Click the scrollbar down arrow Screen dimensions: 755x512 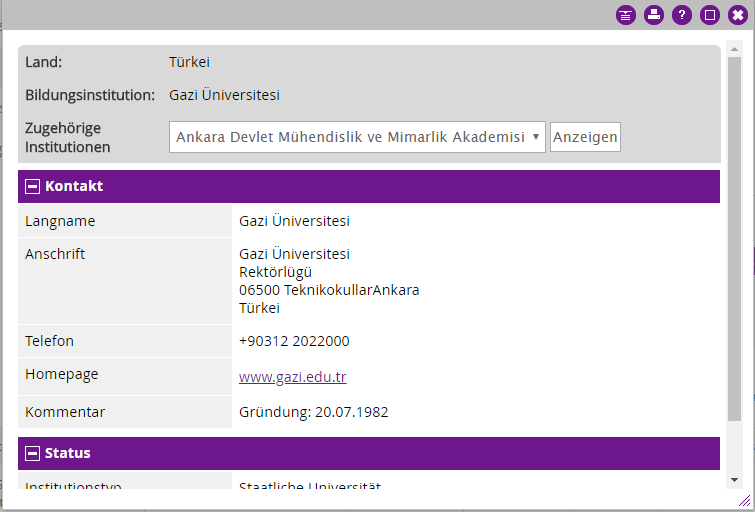[x=734, y=480]
